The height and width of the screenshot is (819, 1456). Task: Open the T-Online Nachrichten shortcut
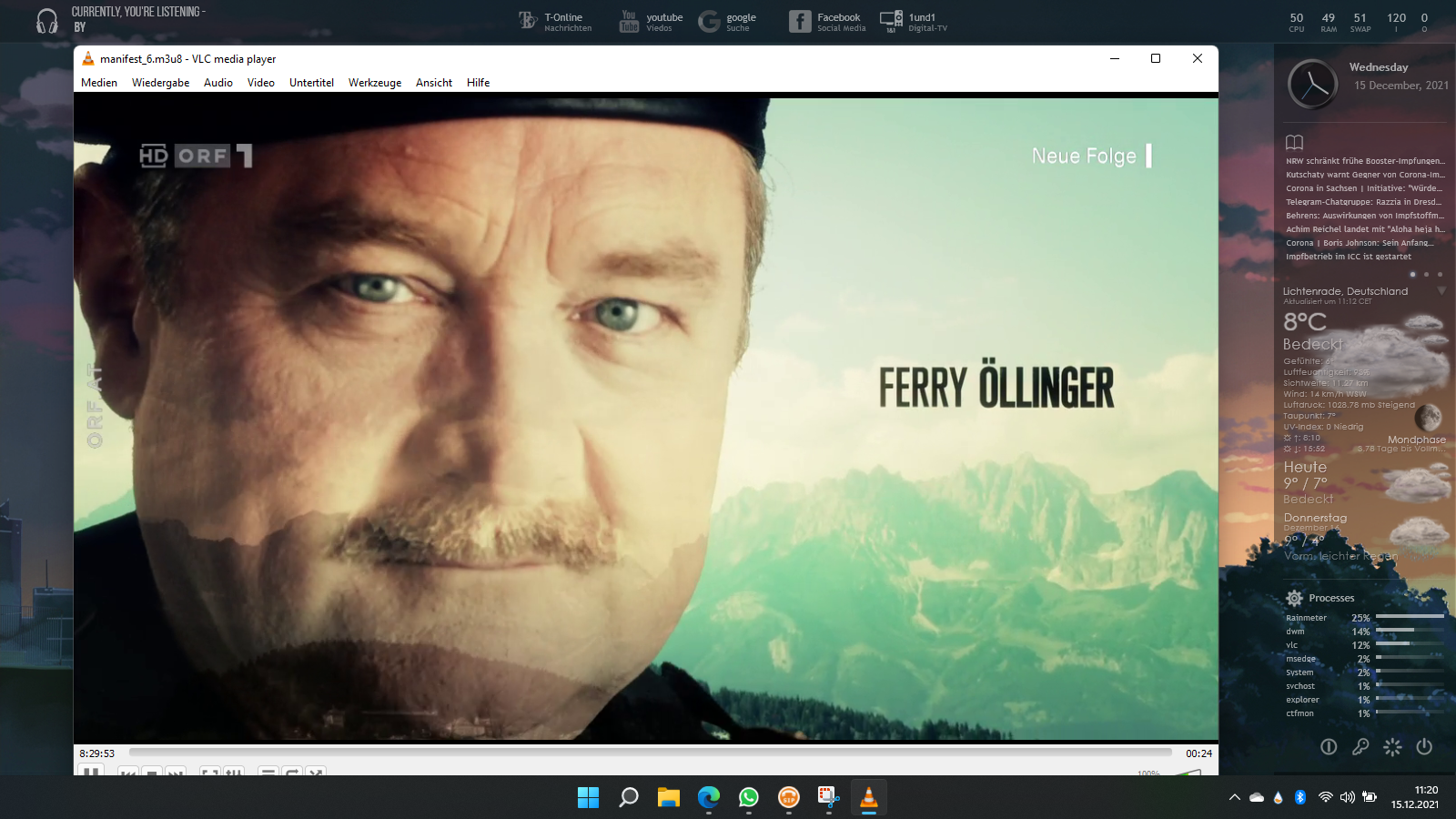click(x=555, y=21)
